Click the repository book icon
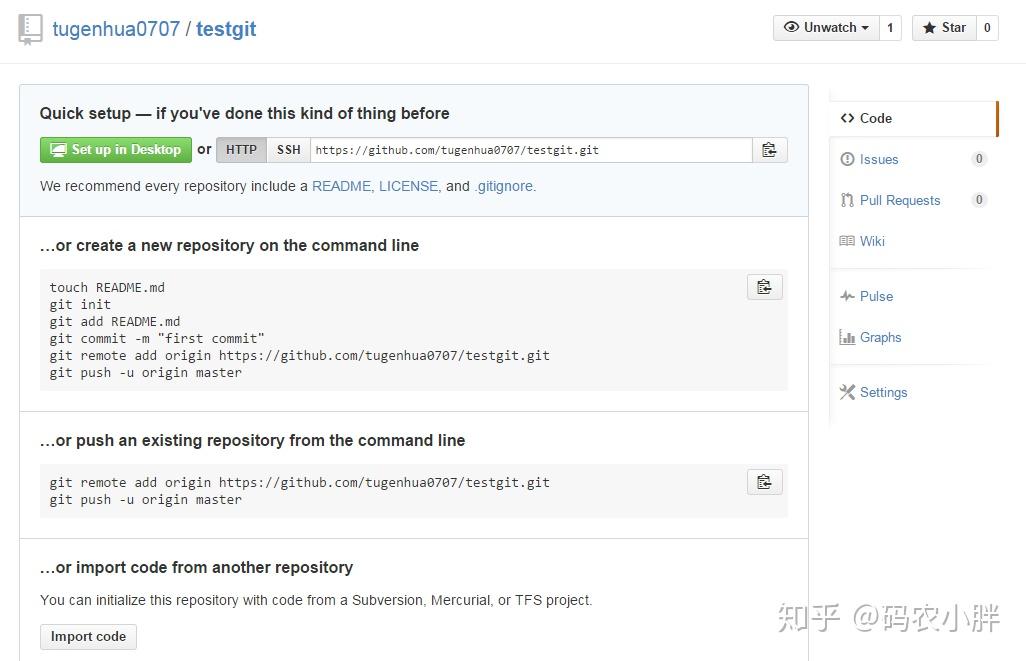This screenshot has width=1026, height=661. [30, 27]
